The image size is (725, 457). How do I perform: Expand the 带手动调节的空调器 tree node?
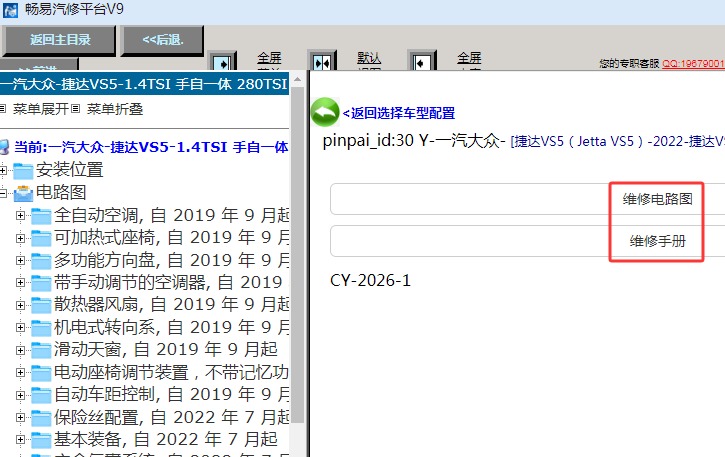pos(20,282)
